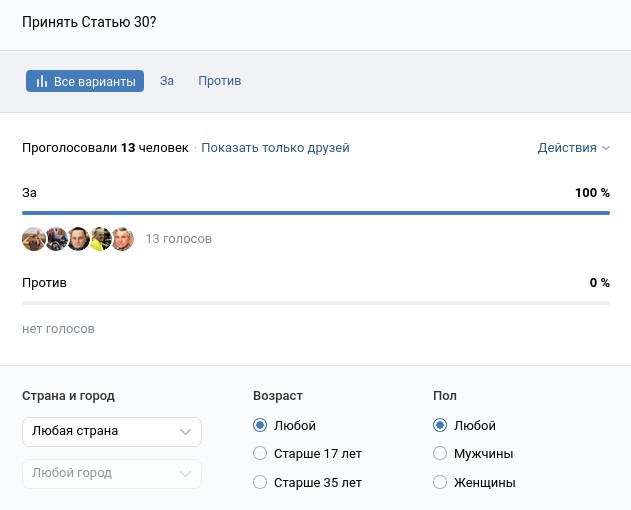
Task: Click the voter avatar with yellow clothing
Action: [100, 239]
